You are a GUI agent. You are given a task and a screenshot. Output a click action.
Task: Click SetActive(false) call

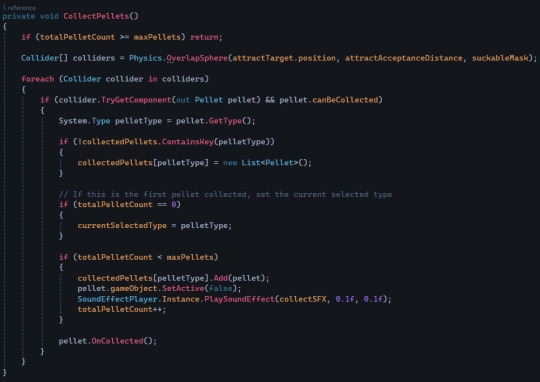pyautogui.click(x=199, y=289)
